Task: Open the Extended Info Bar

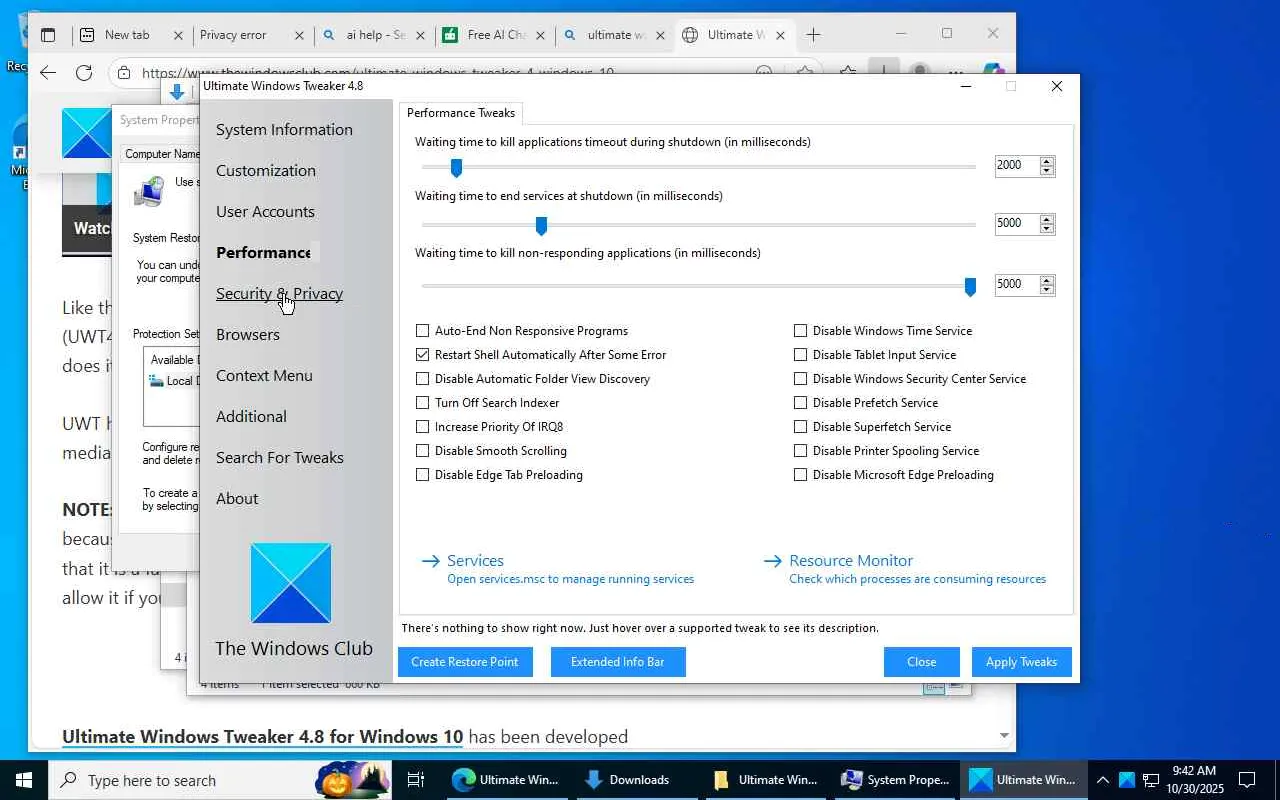Action: coord(618,662)
